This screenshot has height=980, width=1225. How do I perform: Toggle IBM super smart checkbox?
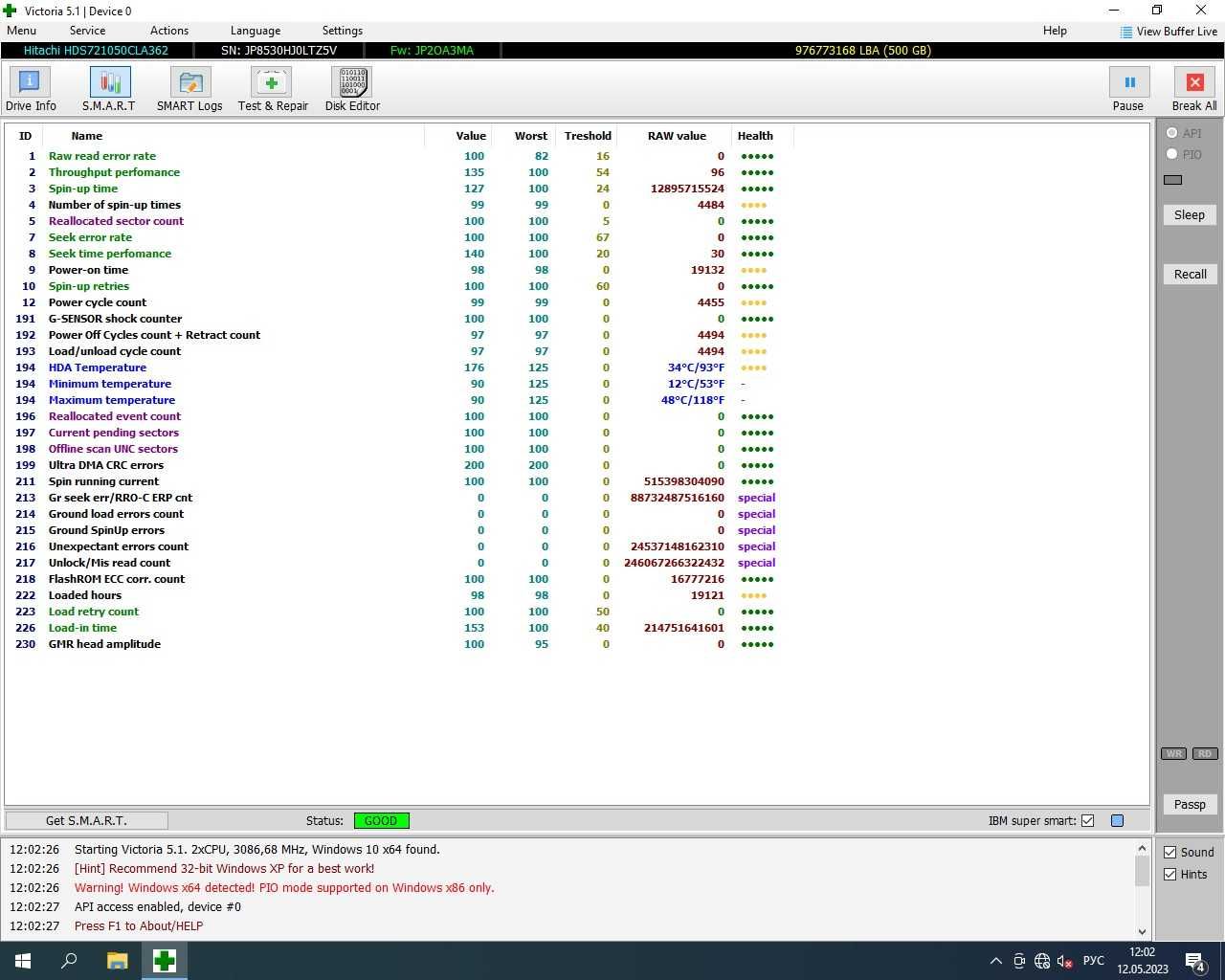tap(1087, 820)
